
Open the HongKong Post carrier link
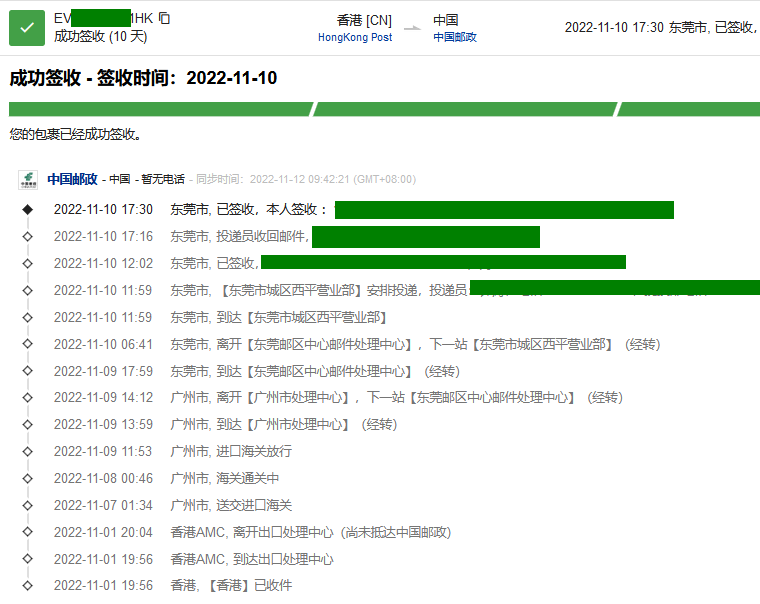(355, 37)
